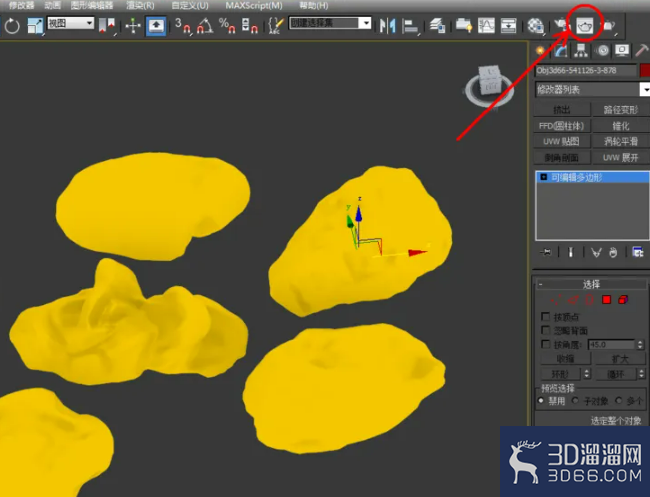Toggle Percent Snap button
The width and height of the screenshot is (650, 497).
[227, 26]
